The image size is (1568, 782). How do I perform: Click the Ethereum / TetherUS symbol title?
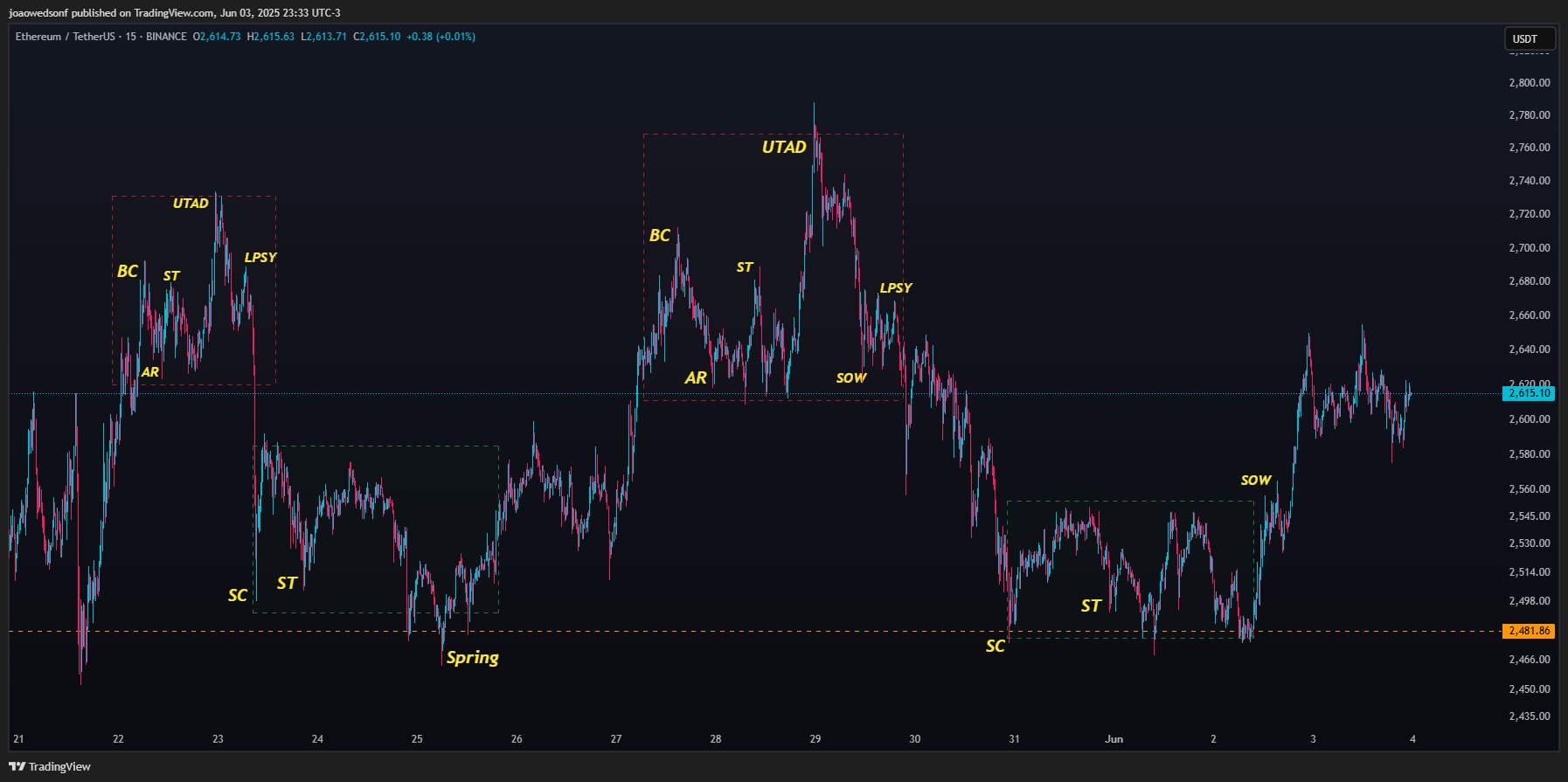coord(65,37)
